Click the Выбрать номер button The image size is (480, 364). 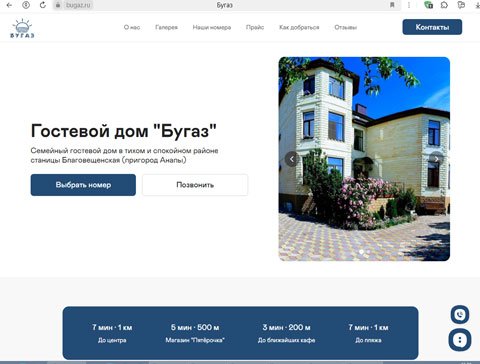click(83, 185)
